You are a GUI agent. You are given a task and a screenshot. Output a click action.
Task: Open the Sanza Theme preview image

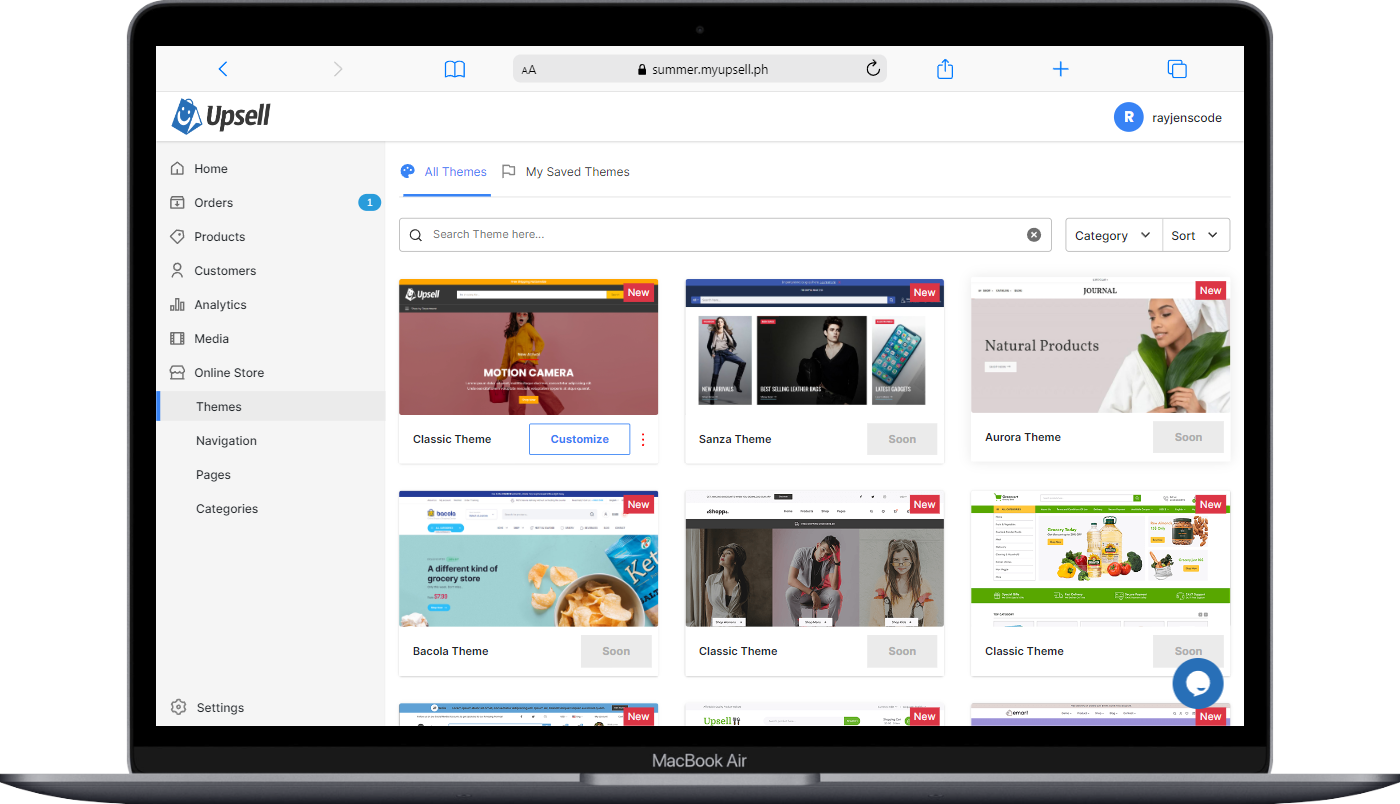point(814,347)
